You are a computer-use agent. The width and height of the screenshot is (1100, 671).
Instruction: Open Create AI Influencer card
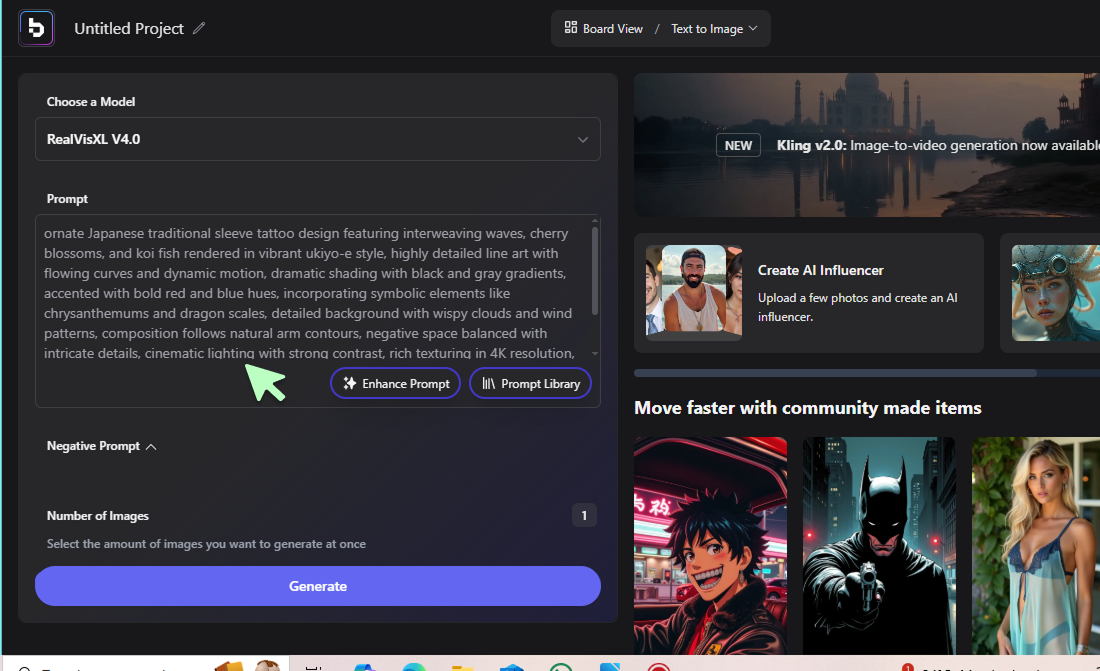click(809, 293)
